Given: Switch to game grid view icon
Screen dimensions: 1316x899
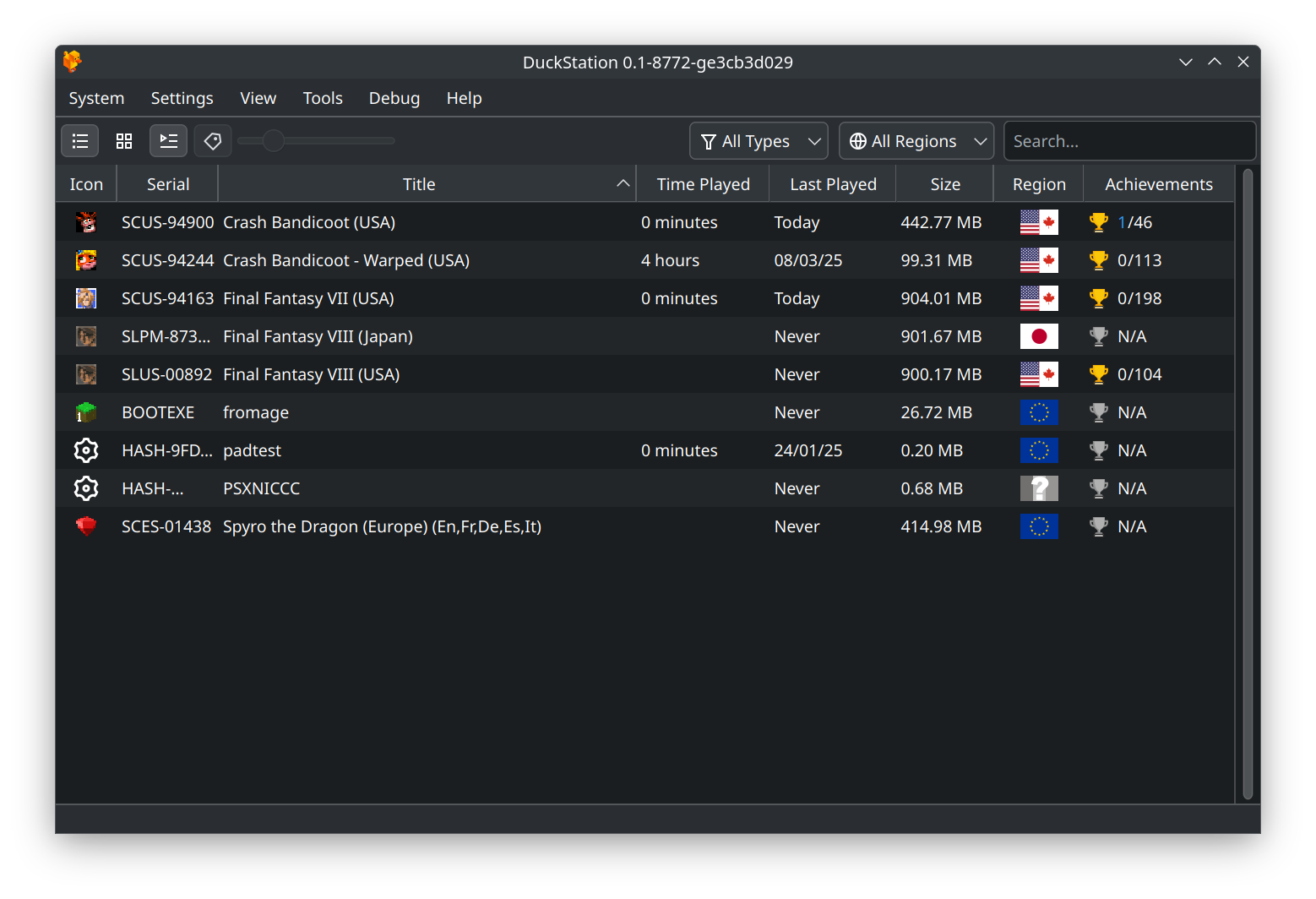Looking at the screenshot, I should (x=124, y=141).
